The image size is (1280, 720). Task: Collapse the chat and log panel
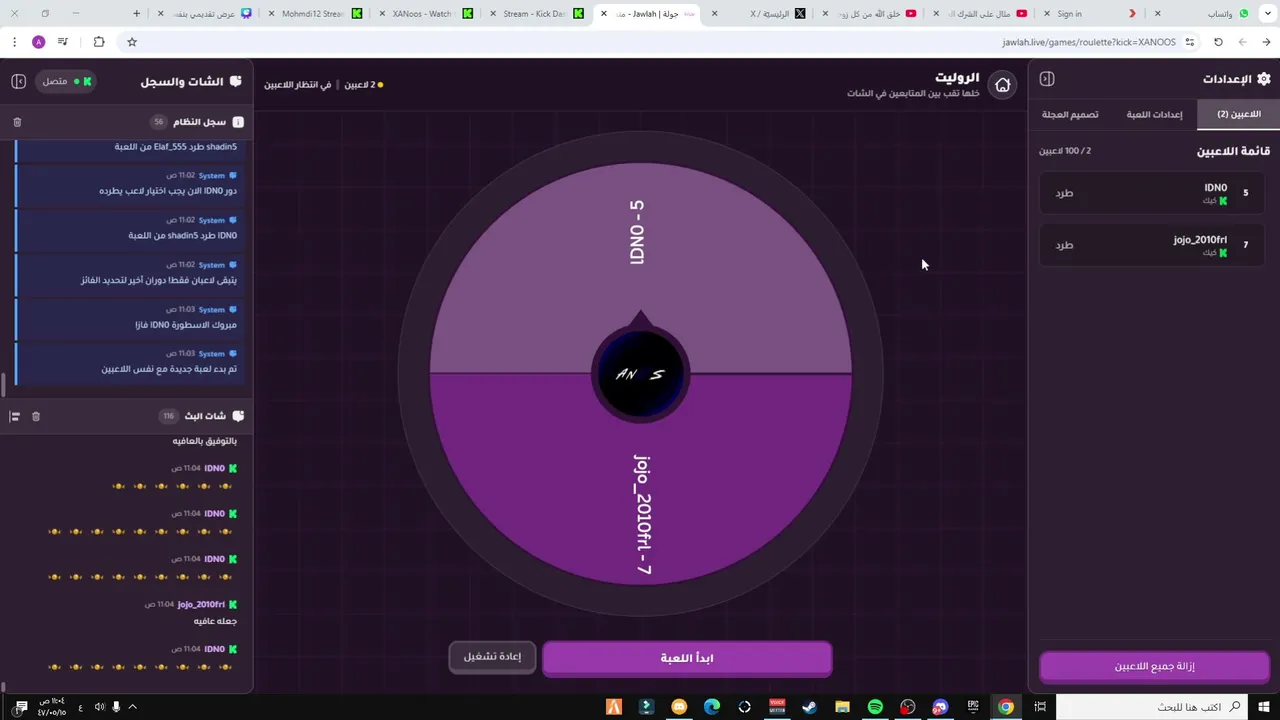(x=18, y=81)
